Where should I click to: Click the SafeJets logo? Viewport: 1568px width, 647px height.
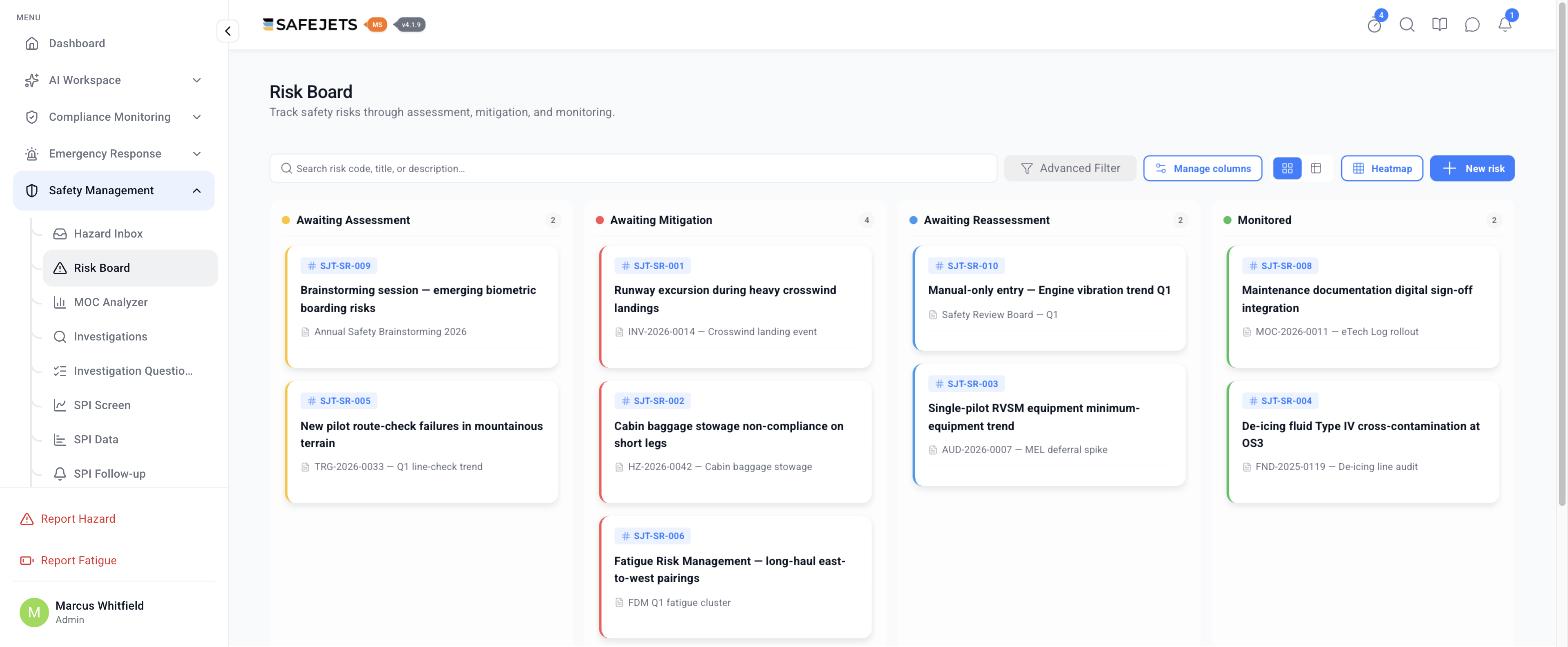coord(310,24)
